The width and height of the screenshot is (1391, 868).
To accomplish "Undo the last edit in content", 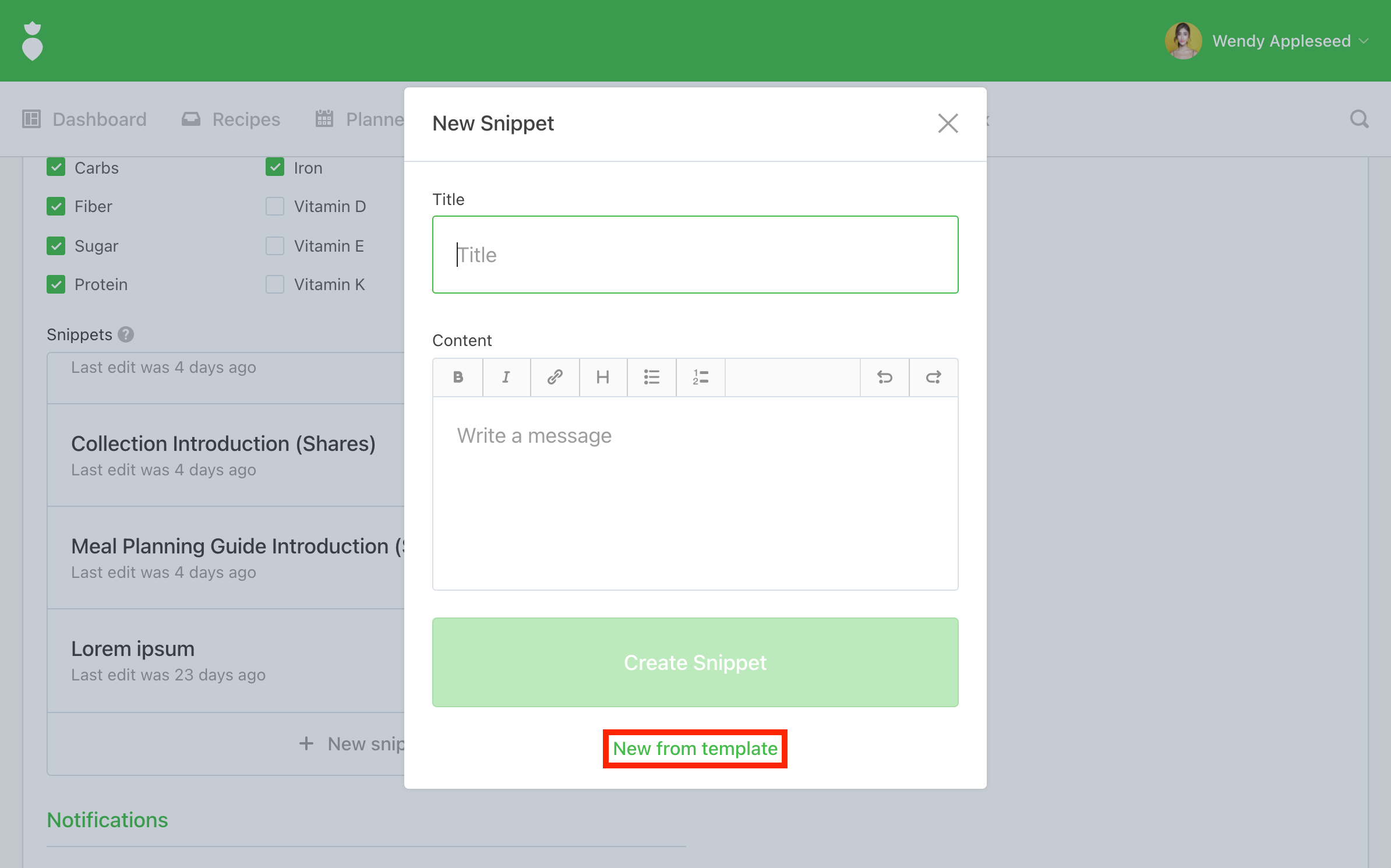I will click(884, 377).
